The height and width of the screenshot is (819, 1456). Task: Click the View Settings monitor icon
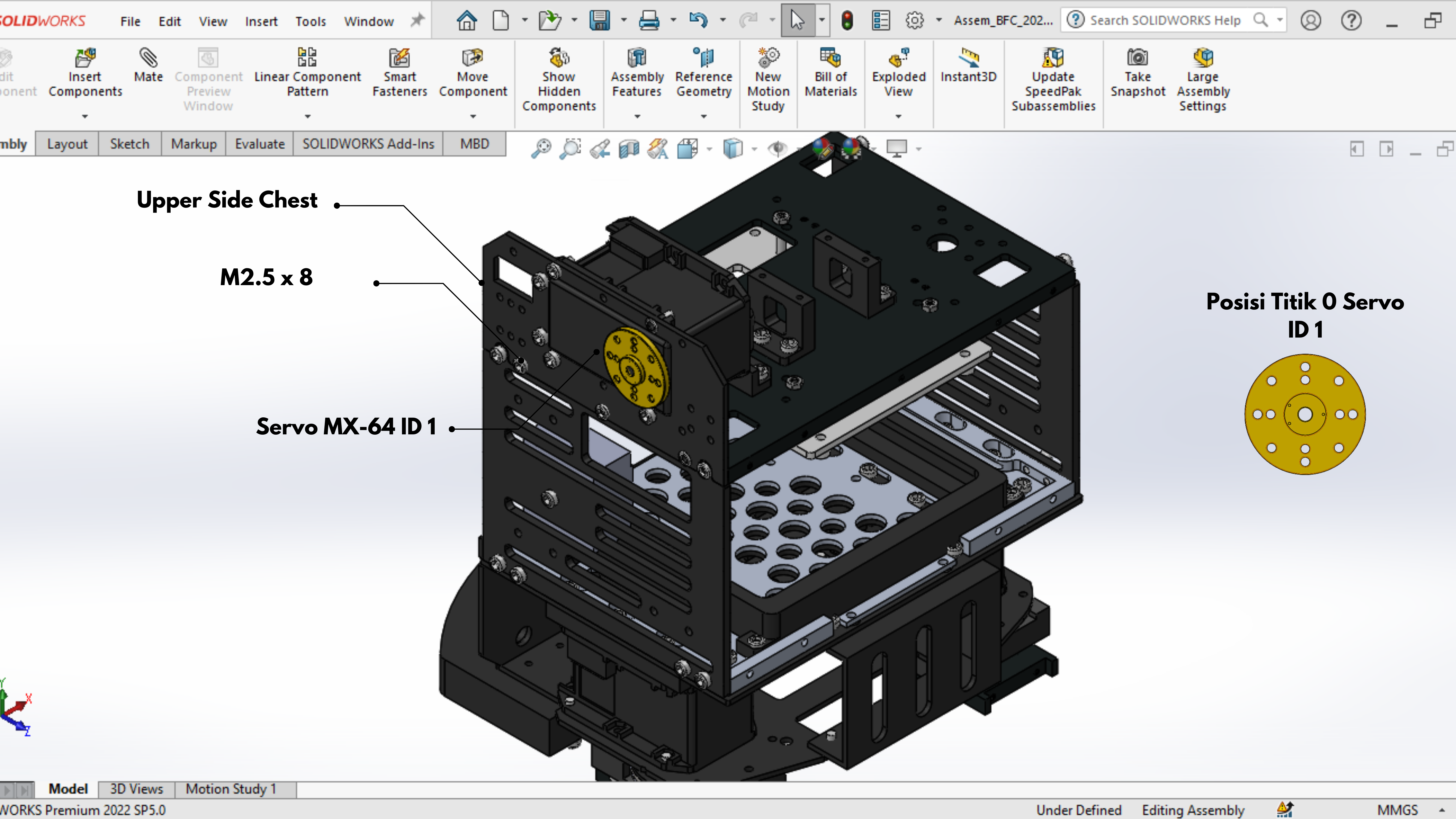896,149
